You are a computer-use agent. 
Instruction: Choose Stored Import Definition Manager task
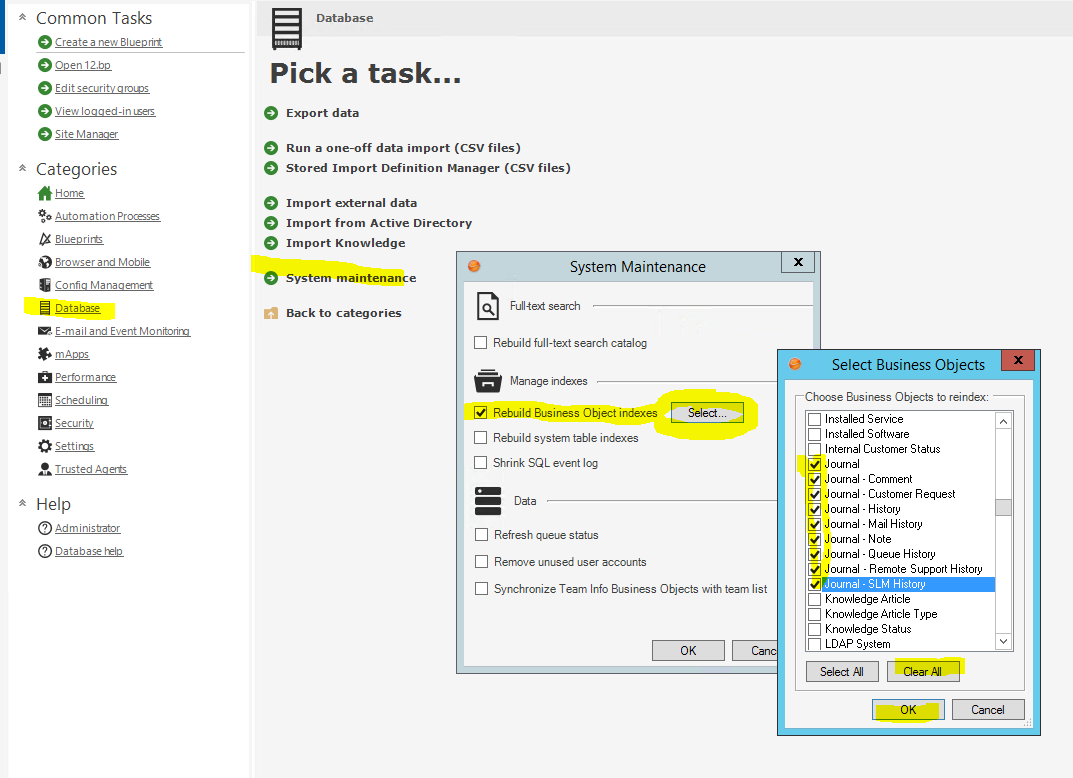[427, 168]
